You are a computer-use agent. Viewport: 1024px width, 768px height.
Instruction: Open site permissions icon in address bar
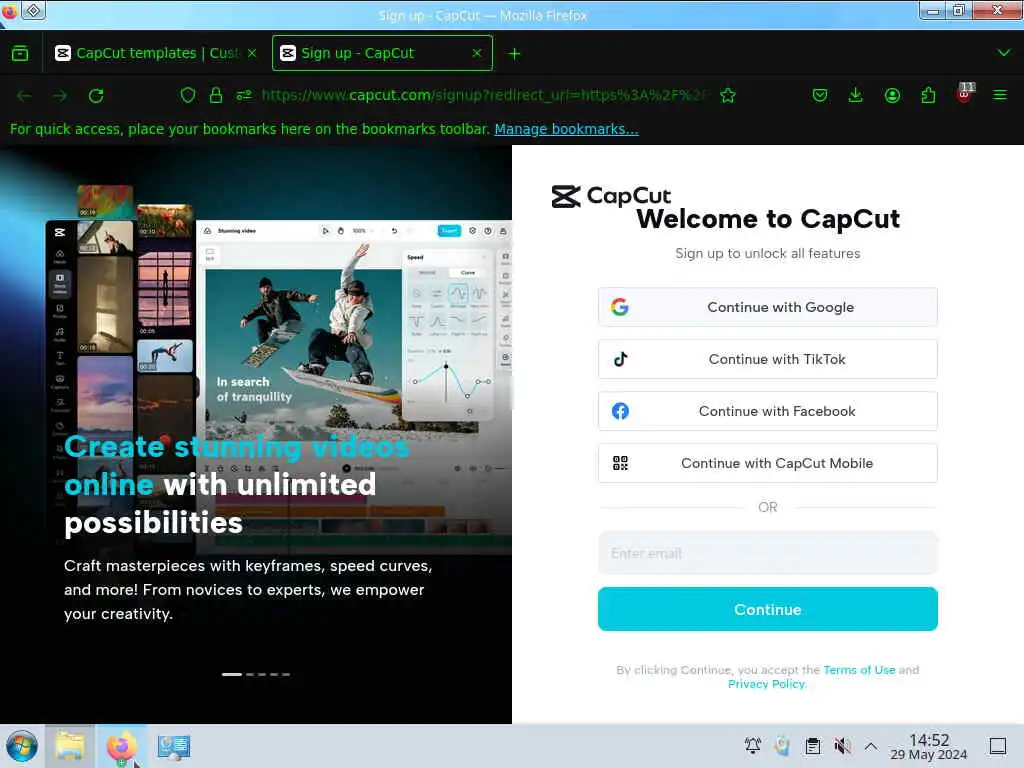click(x=244, y=95)
